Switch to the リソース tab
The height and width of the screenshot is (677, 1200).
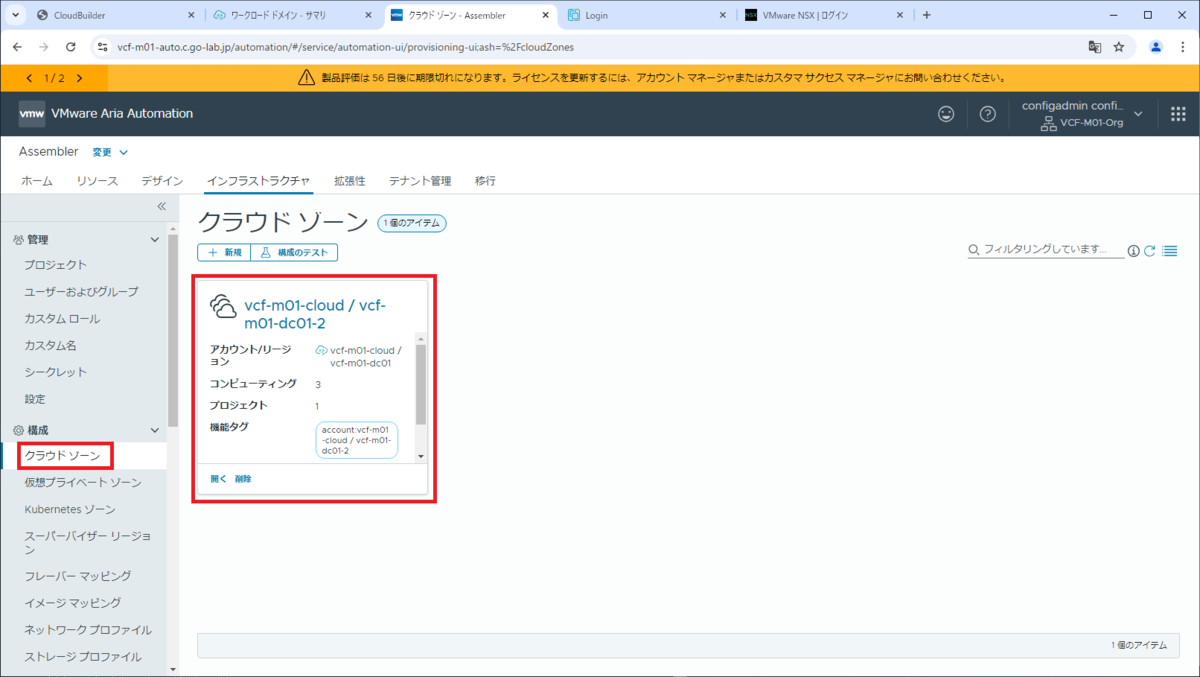[x=97, y=181]
